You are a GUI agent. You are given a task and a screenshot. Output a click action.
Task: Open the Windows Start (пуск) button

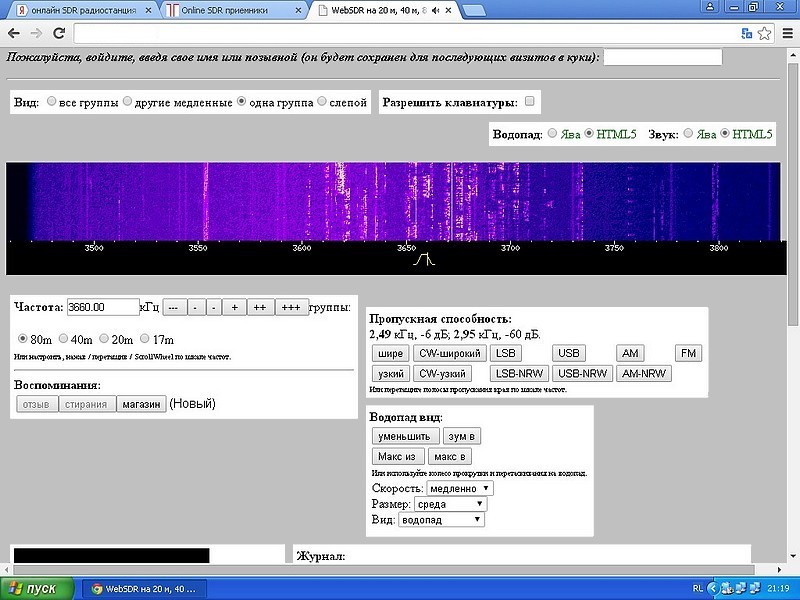click(x=36, y=588)
